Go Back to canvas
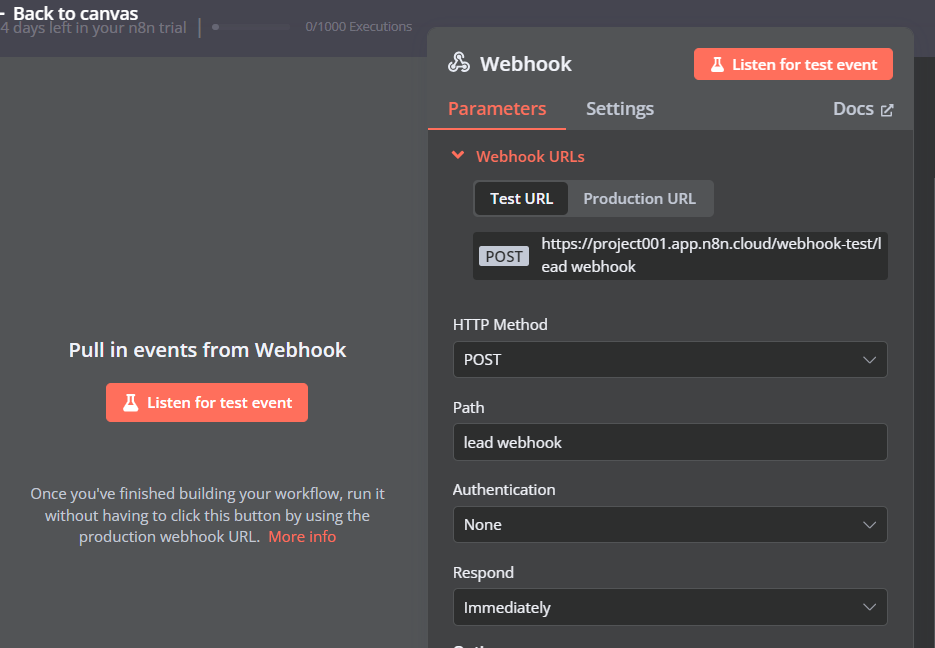Image resolution: width=935 pixels, height=648 pixels. point(69,13)
